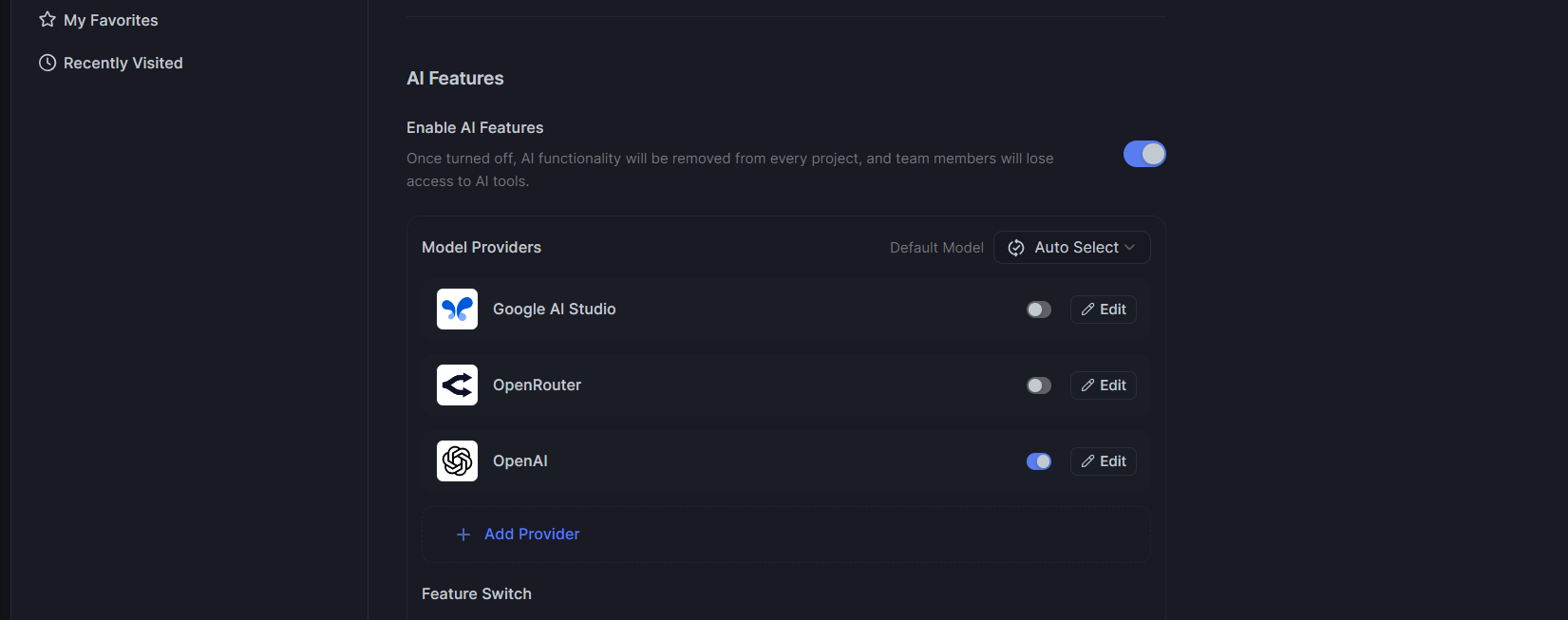Enable the OpenRouter provider toggle
The height and width of the screenshot is (620, 1568).
tap(1039, 385)
